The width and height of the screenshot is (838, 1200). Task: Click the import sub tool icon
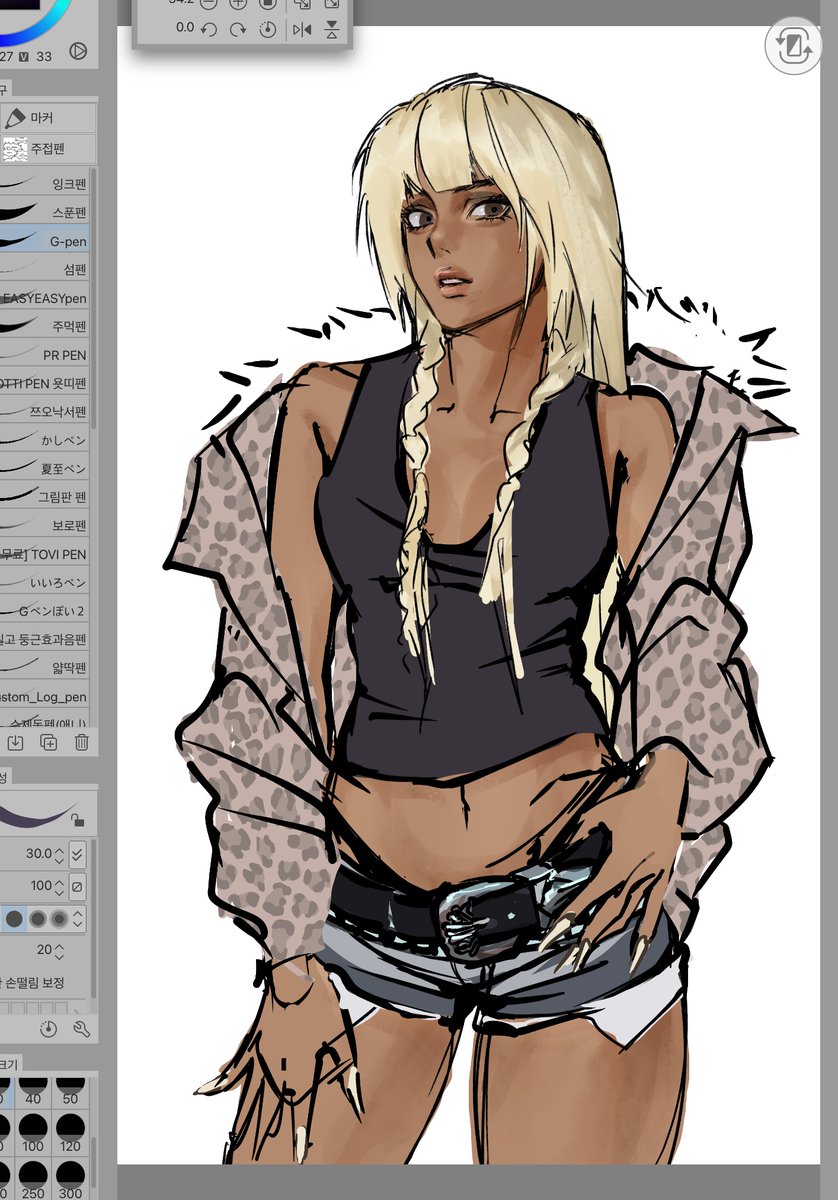[15, 742]
